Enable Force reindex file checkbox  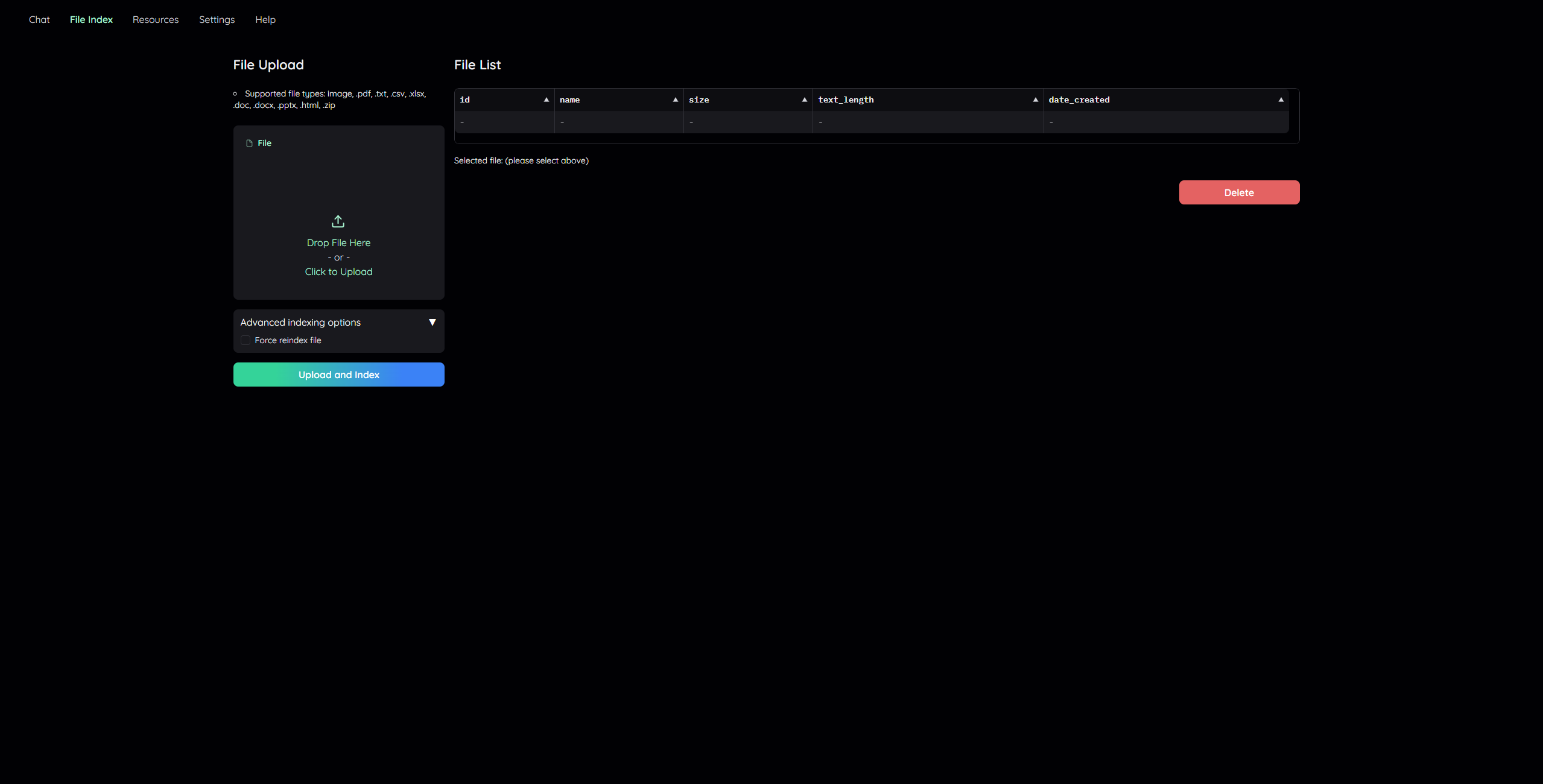[246, 340]
